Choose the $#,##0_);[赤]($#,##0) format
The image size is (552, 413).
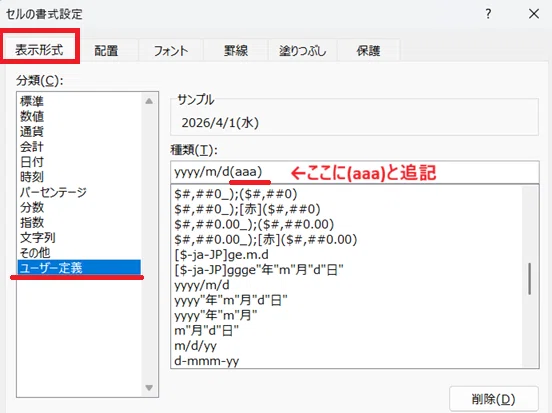[347, 209]
